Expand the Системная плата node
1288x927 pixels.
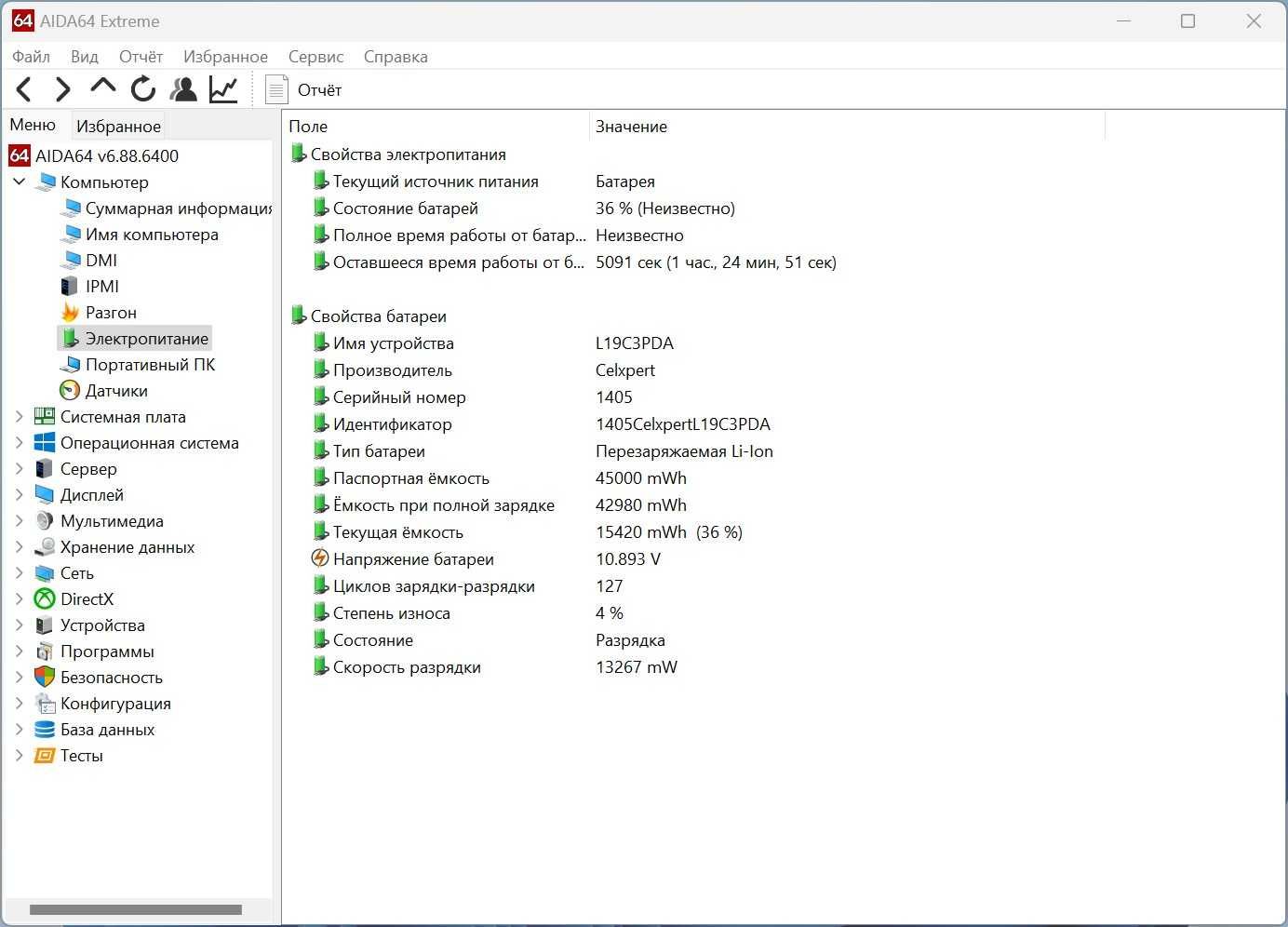(19, 416)
